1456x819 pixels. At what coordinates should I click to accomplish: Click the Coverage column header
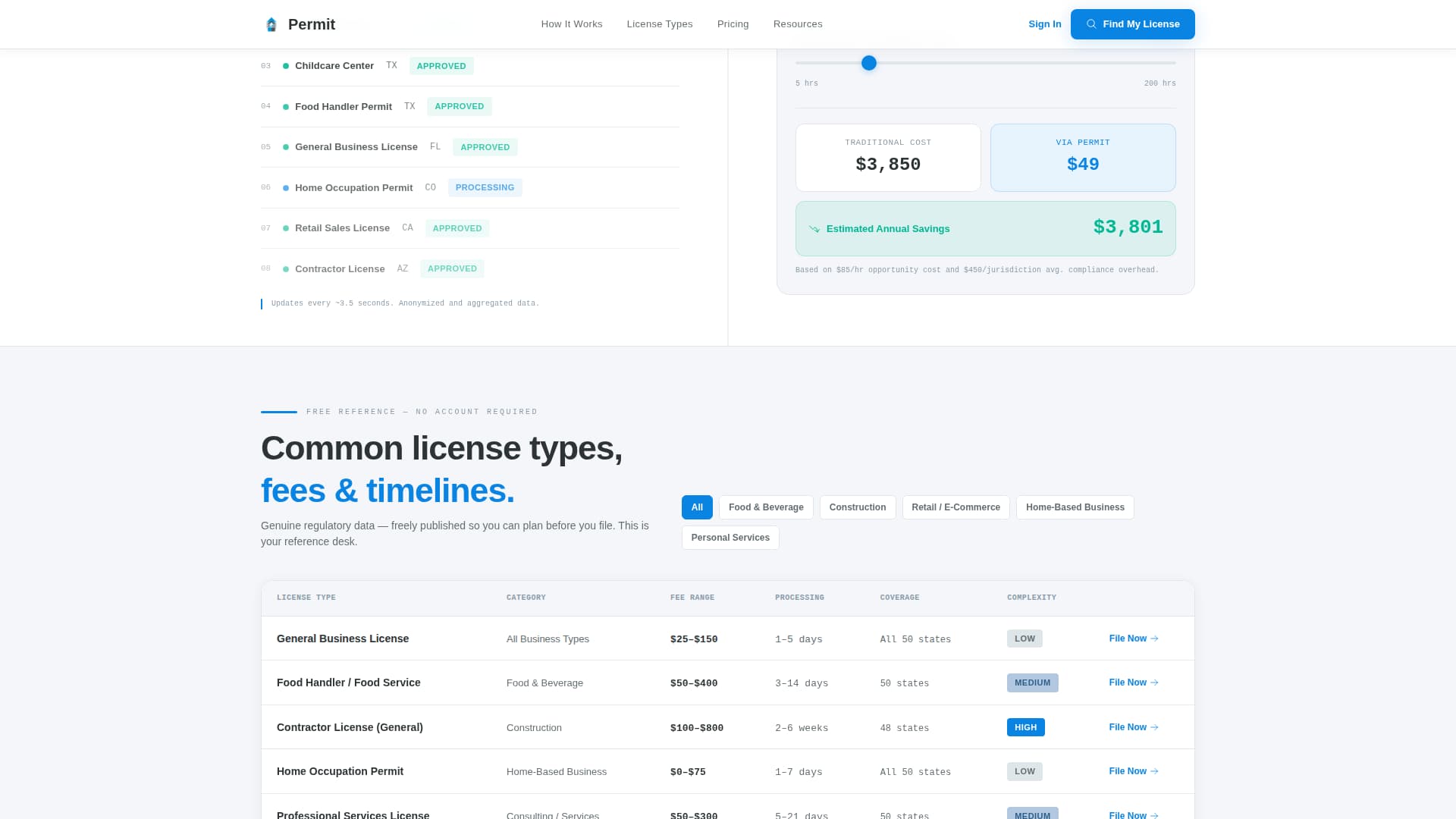point(899,598)
